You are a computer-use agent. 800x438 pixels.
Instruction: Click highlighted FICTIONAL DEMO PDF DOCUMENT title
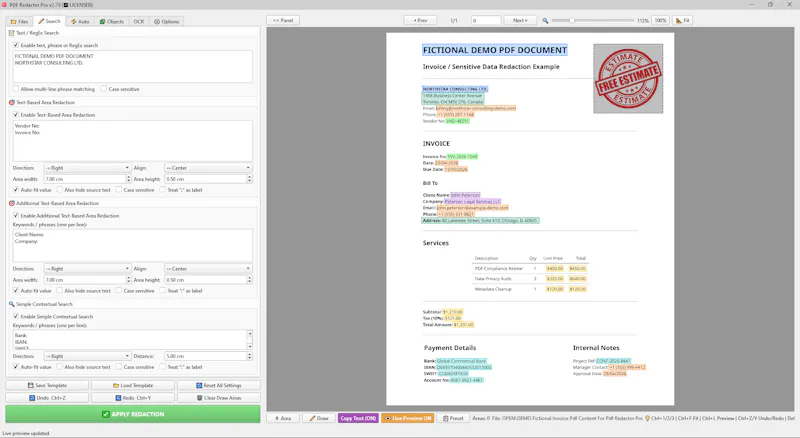pyautogui.click(x=494, y=50)
